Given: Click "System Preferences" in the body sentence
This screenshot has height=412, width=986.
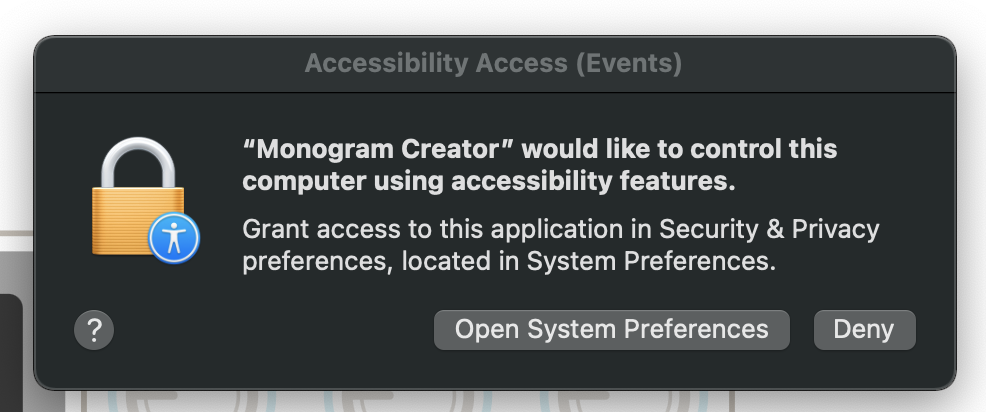Looking at the screenshot, I should pos(648,262).
